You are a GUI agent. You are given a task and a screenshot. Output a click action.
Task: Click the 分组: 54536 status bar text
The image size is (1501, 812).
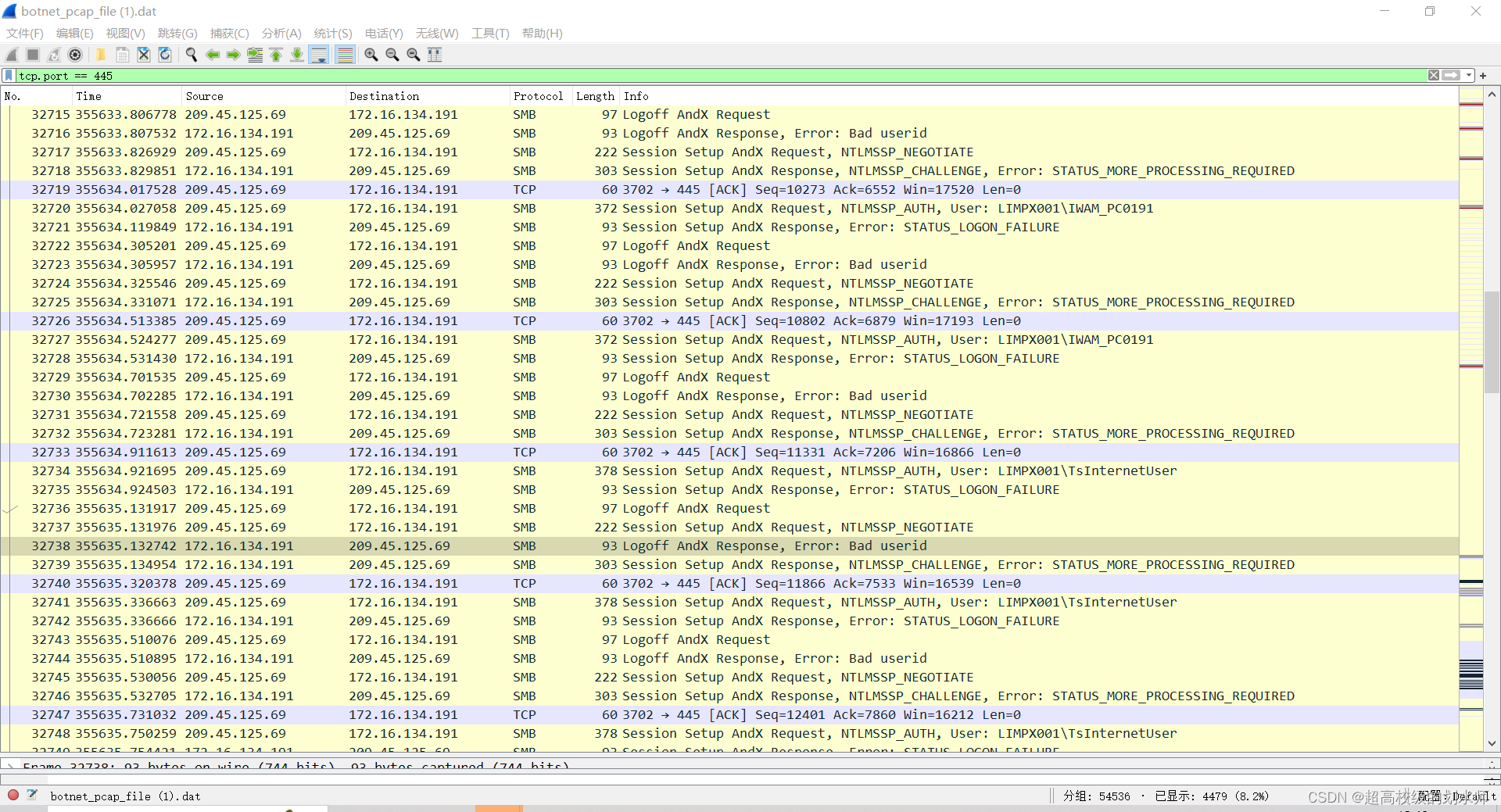(x=1096, y=796)
